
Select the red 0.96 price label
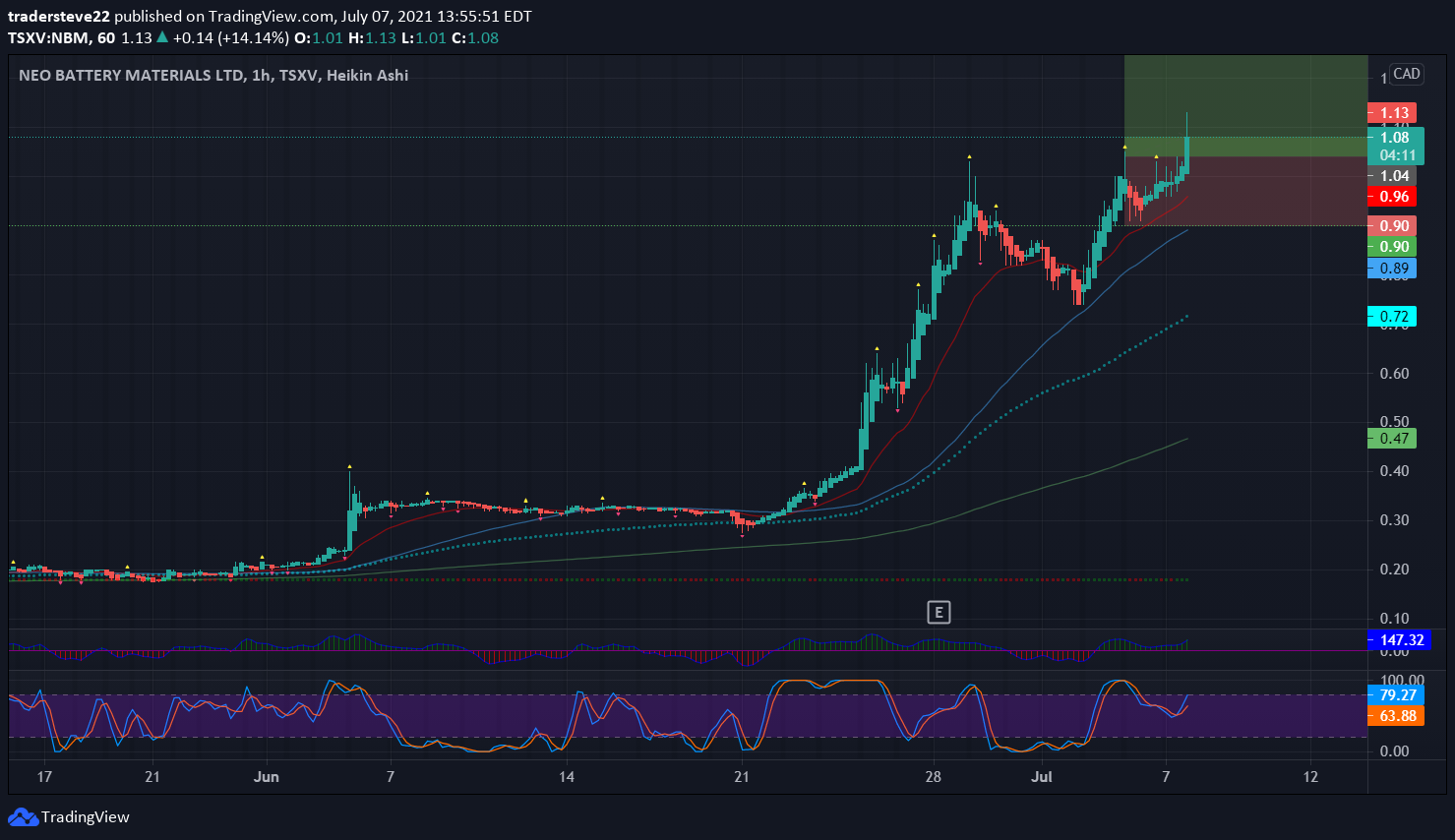click(1392, 197)
